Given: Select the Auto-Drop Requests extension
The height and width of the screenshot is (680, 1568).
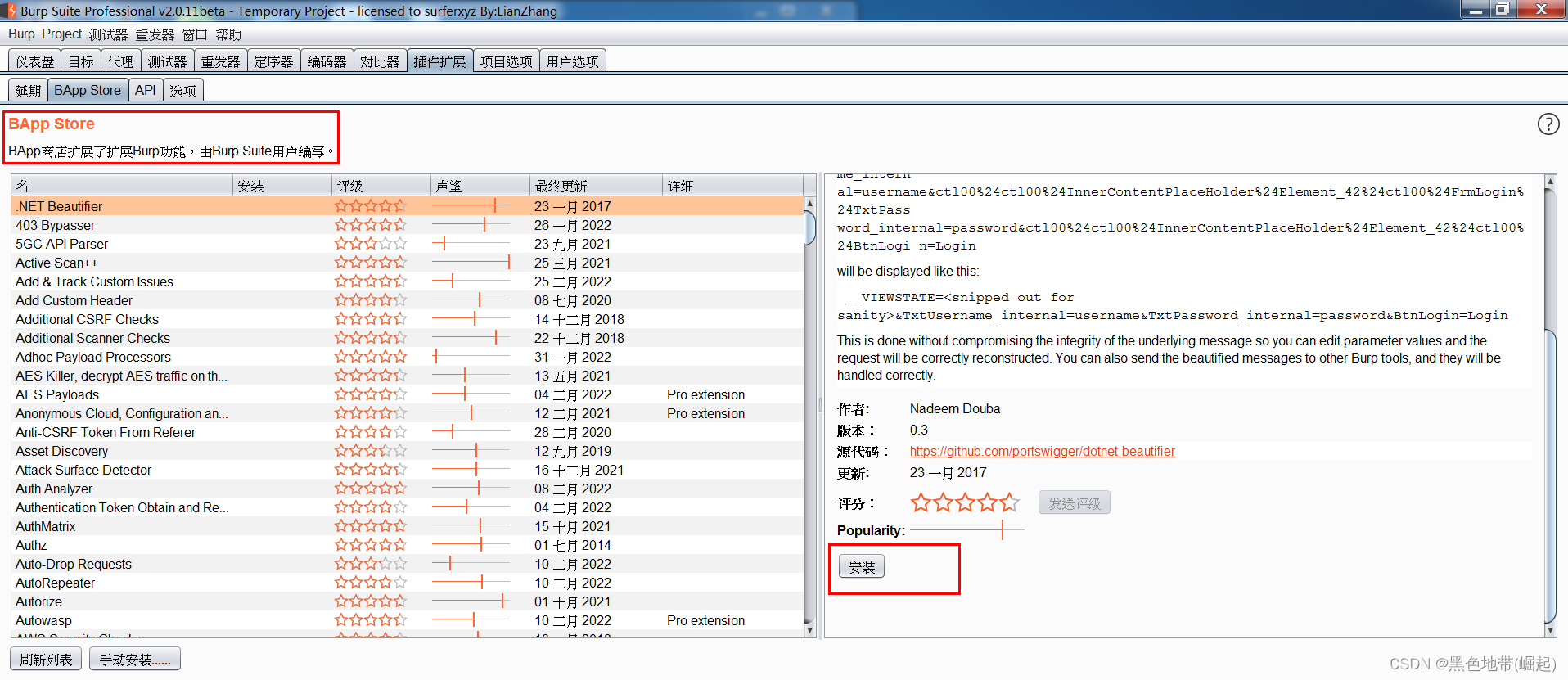Looking at the screenshot, I should tap(408, 564).
